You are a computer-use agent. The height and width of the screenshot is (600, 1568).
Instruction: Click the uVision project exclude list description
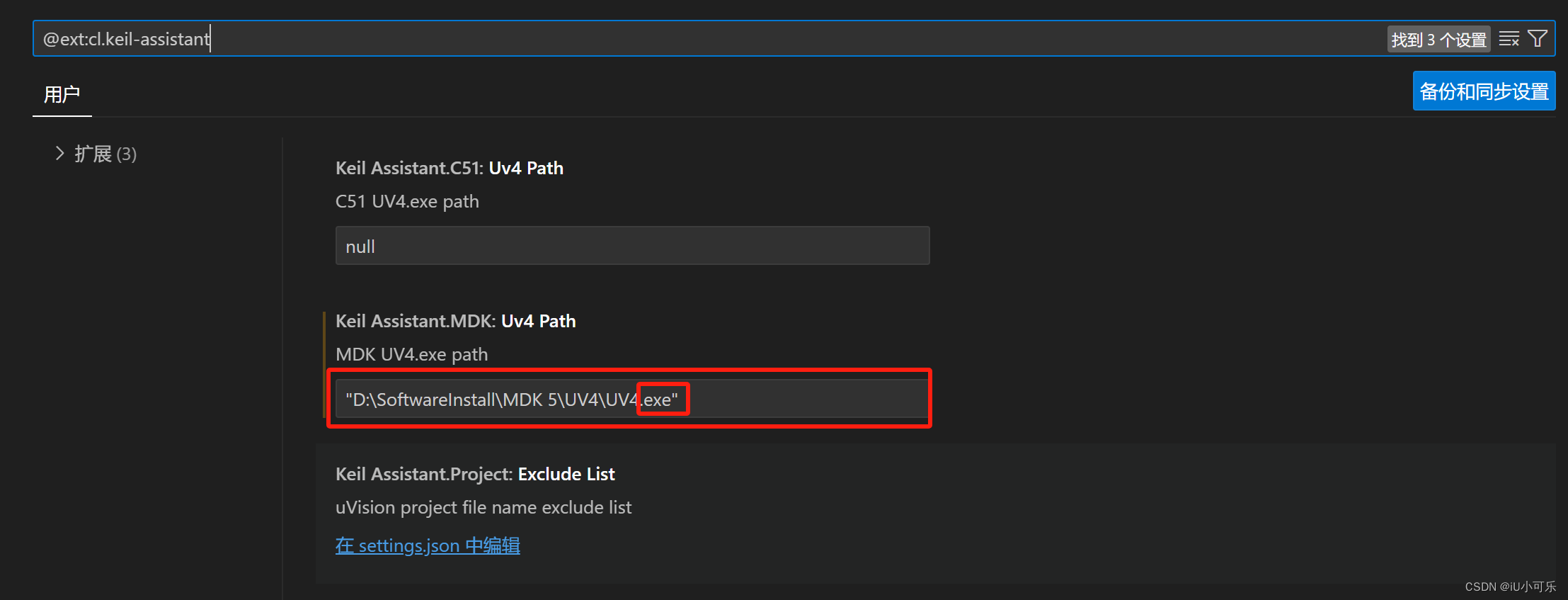pyautogui.click(x=483, y=507)
